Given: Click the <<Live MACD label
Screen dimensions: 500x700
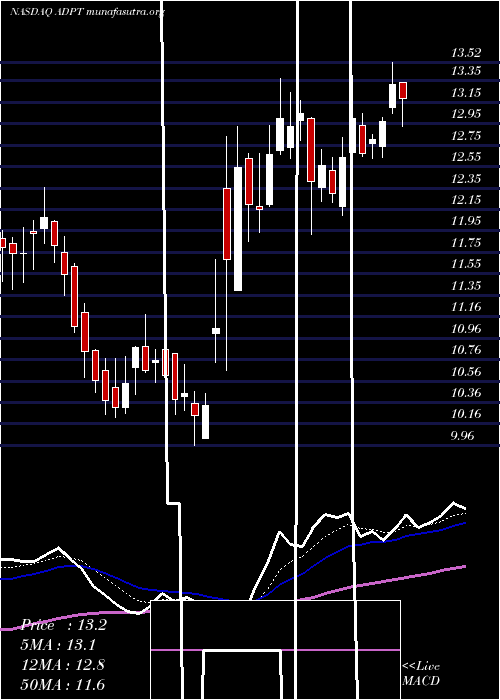Looking at the screenshot, I should (421, 674).
